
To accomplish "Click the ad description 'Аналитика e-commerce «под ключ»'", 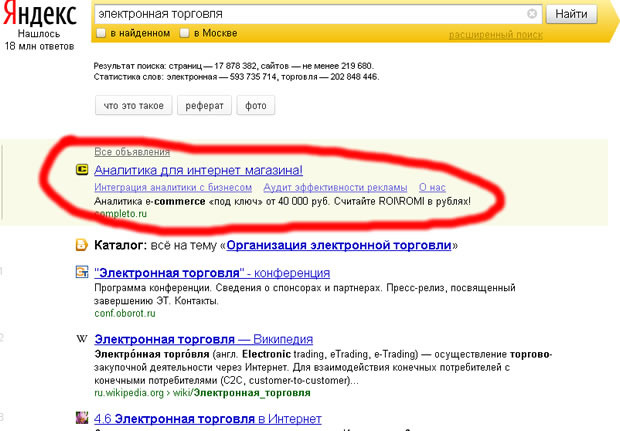I will [x=282, y=201].
